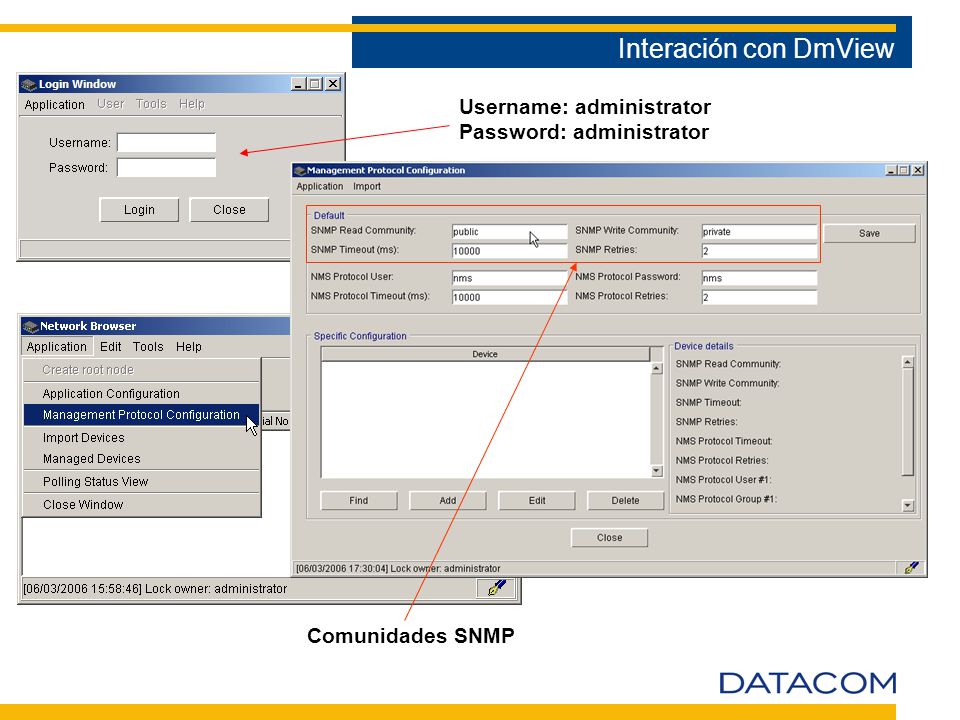This screenshot has height=720, width=960.
Task: Click the Password field in Login Window
Action: point(167,168)
